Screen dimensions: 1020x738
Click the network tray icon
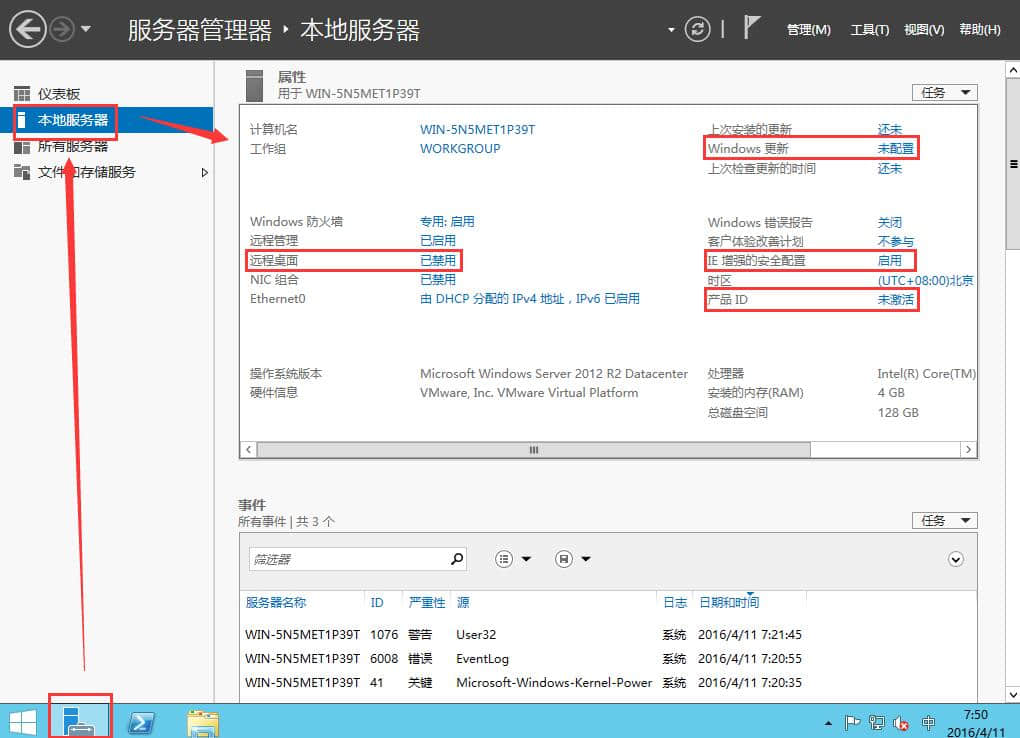click(x=876, y=722)
